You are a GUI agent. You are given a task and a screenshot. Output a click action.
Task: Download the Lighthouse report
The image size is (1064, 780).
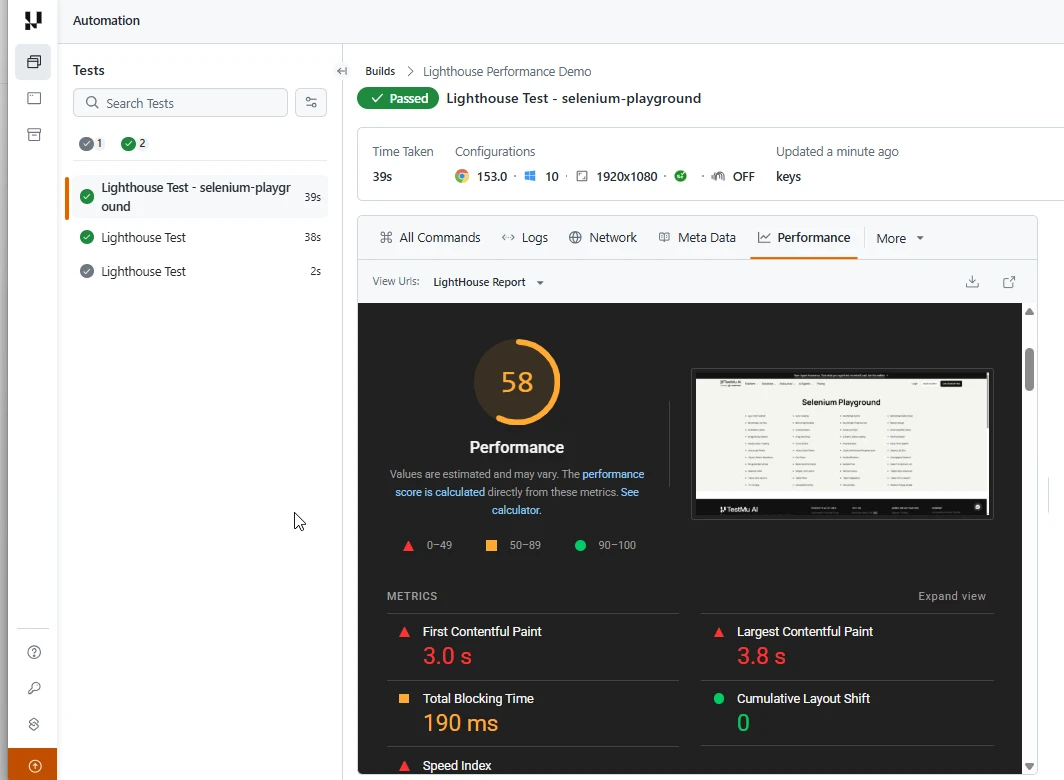[x=972, y=282]
